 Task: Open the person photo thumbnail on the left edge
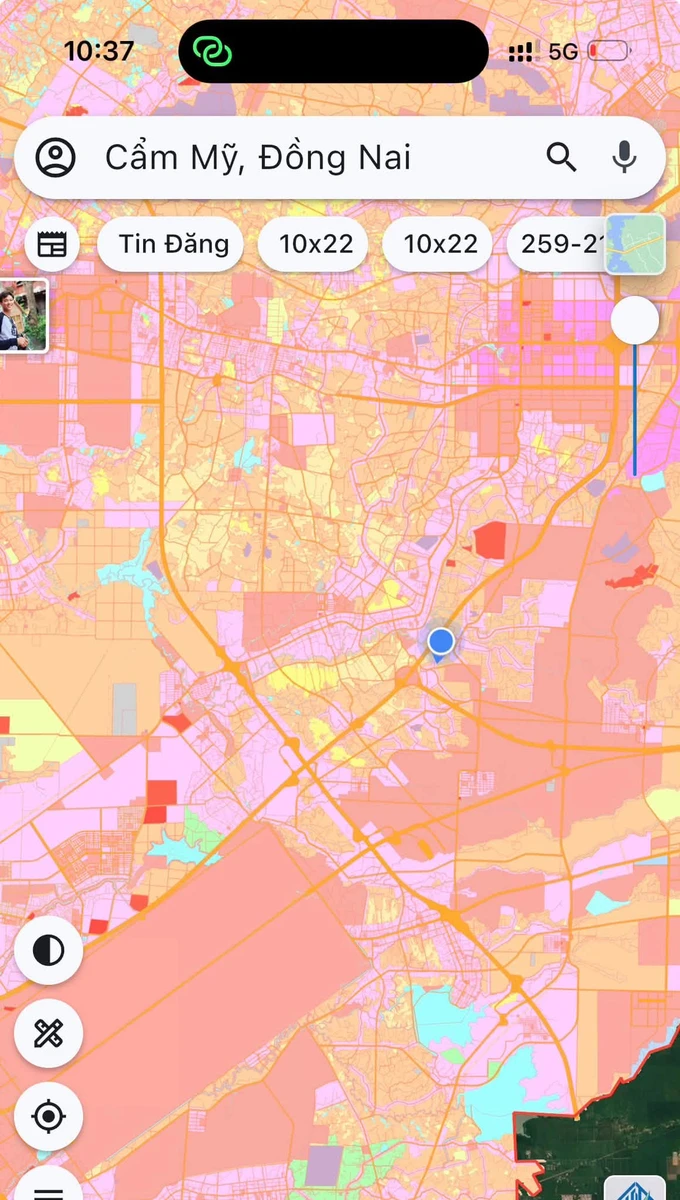23,316
